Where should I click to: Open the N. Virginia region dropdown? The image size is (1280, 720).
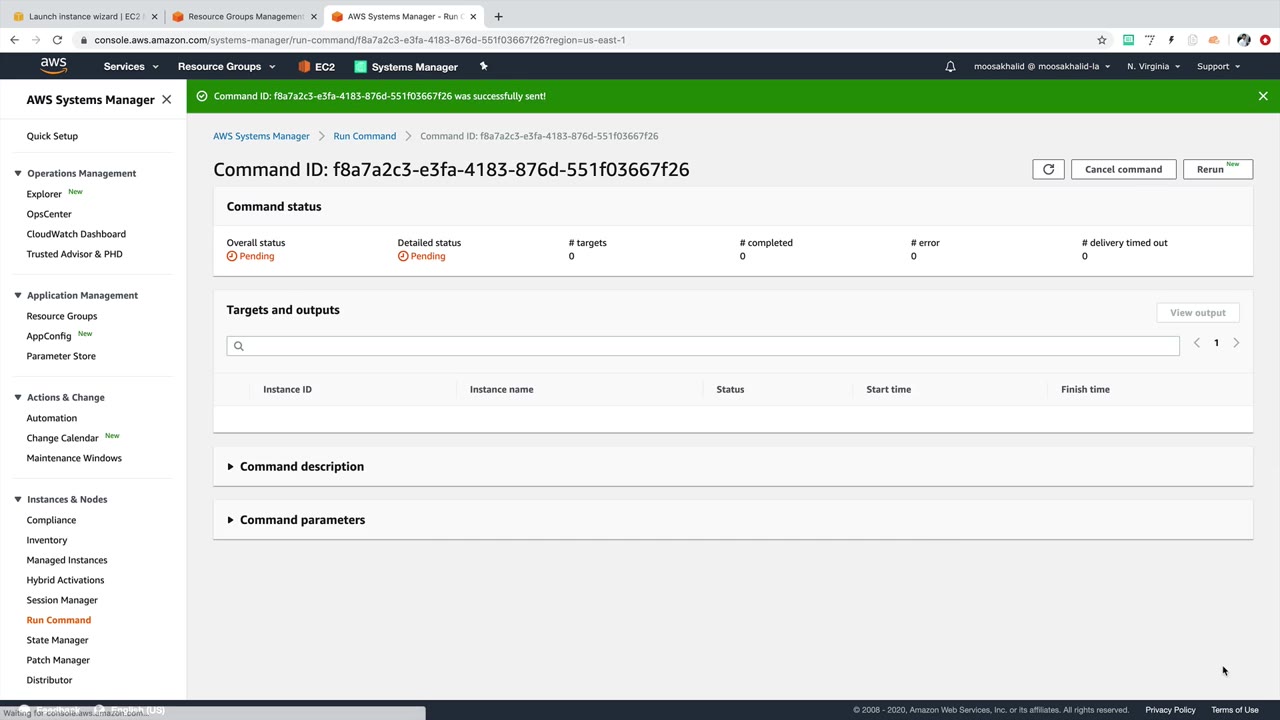pos(1153,67)
